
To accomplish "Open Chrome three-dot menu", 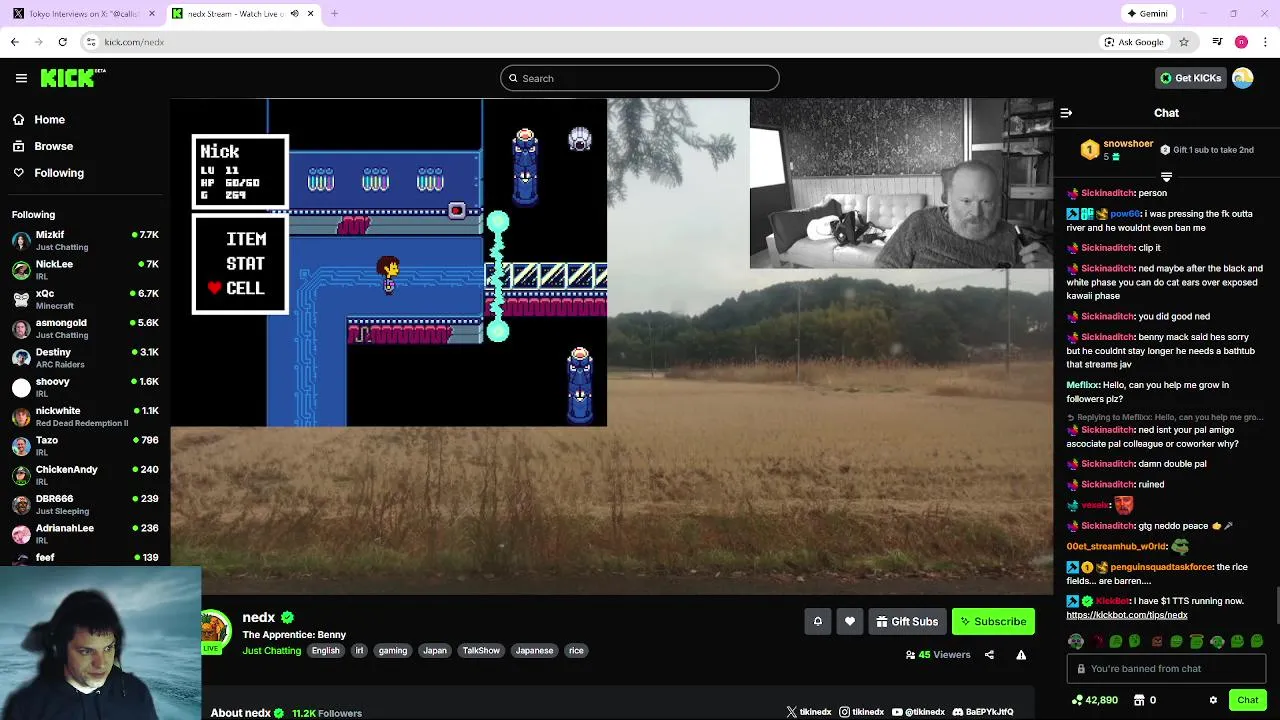I will pos(1266,42).
